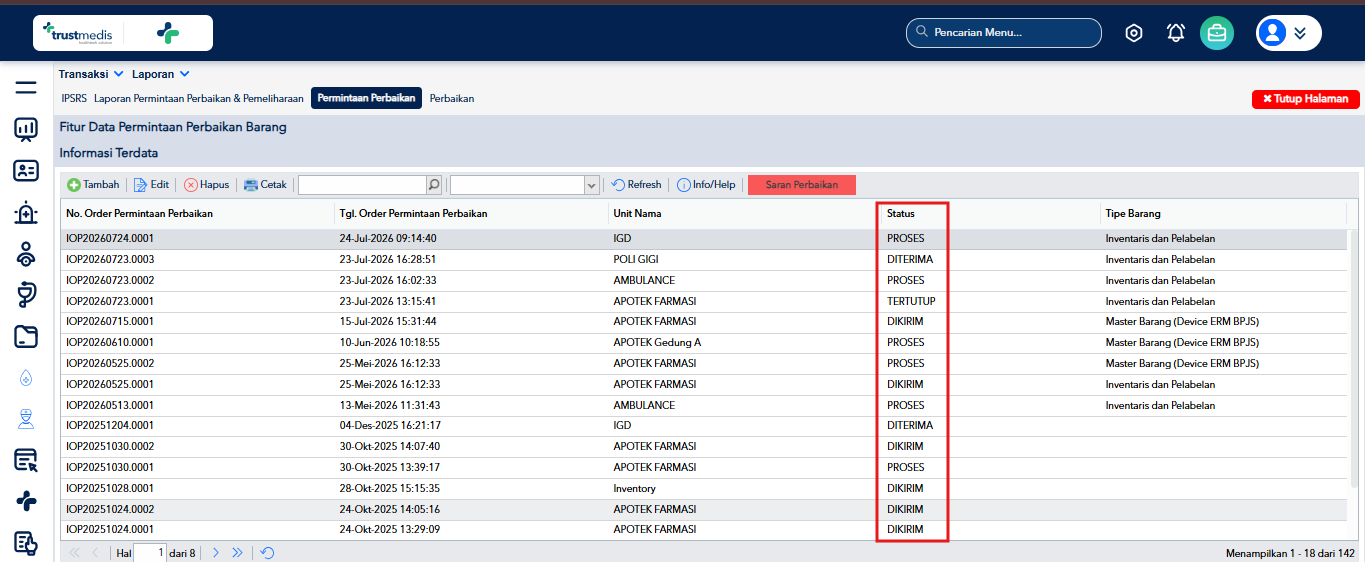Click the Pencarian Menu search field
Image resolution: width=1365 pixels, height=562 pixels.
coord(1004,33)
